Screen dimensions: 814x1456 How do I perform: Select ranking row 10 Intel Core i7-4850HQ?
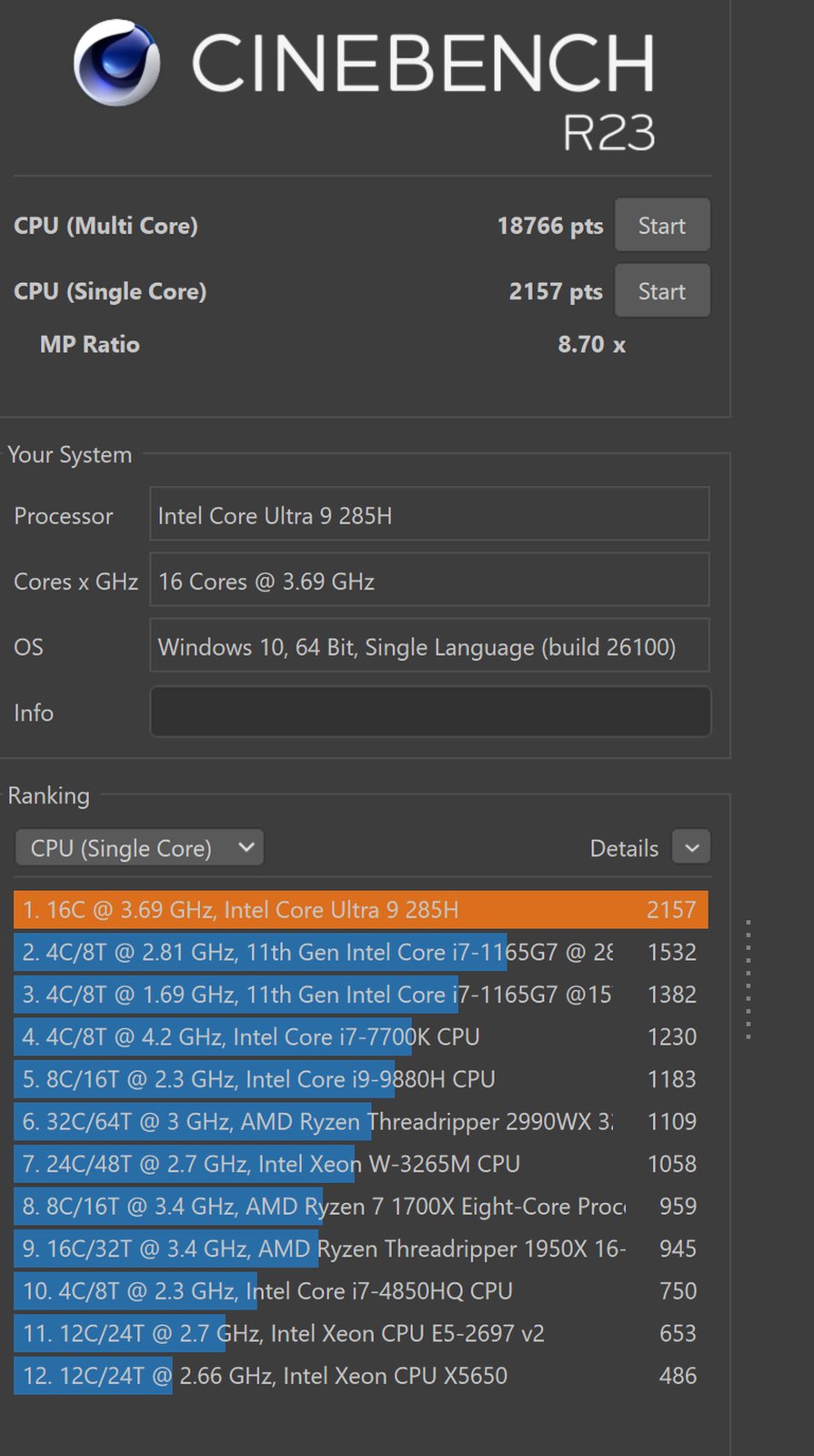[x=360, y=1290]
